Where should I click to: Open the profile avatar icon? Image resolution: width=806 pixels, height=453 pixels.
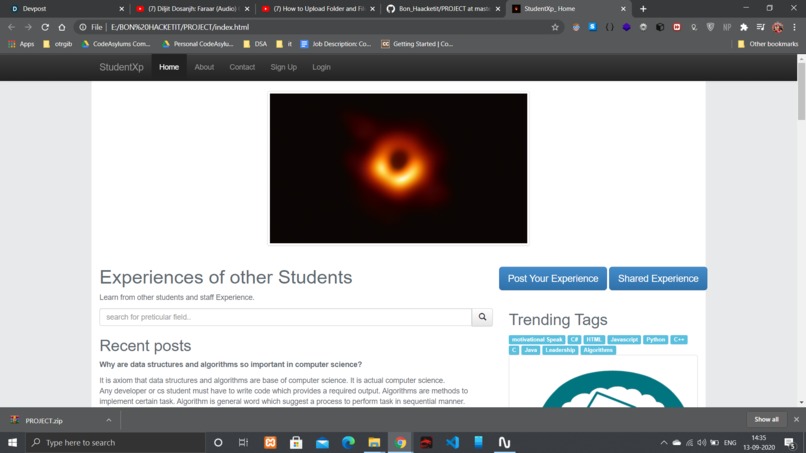point(777,27)
